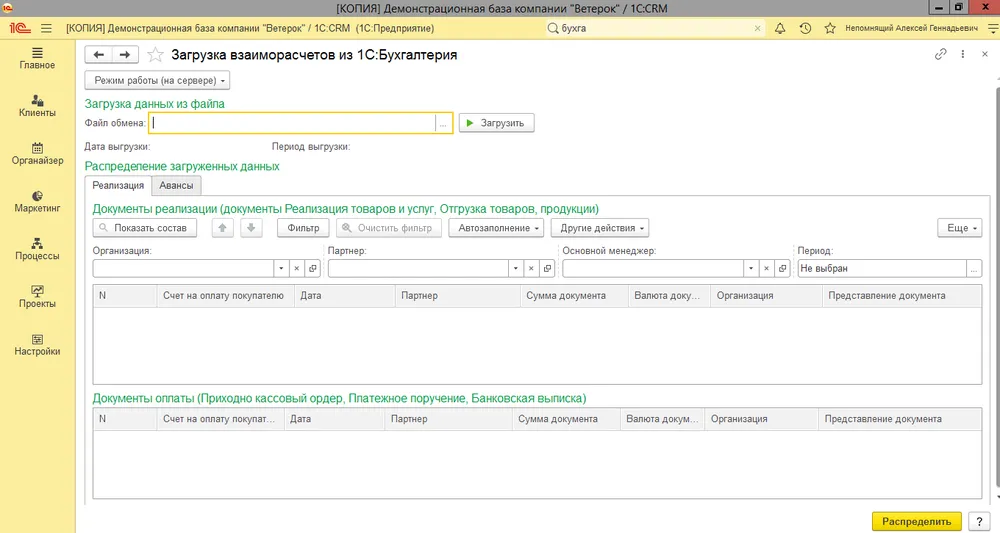Click the 1C logo icon

click(x=20, y=28)
